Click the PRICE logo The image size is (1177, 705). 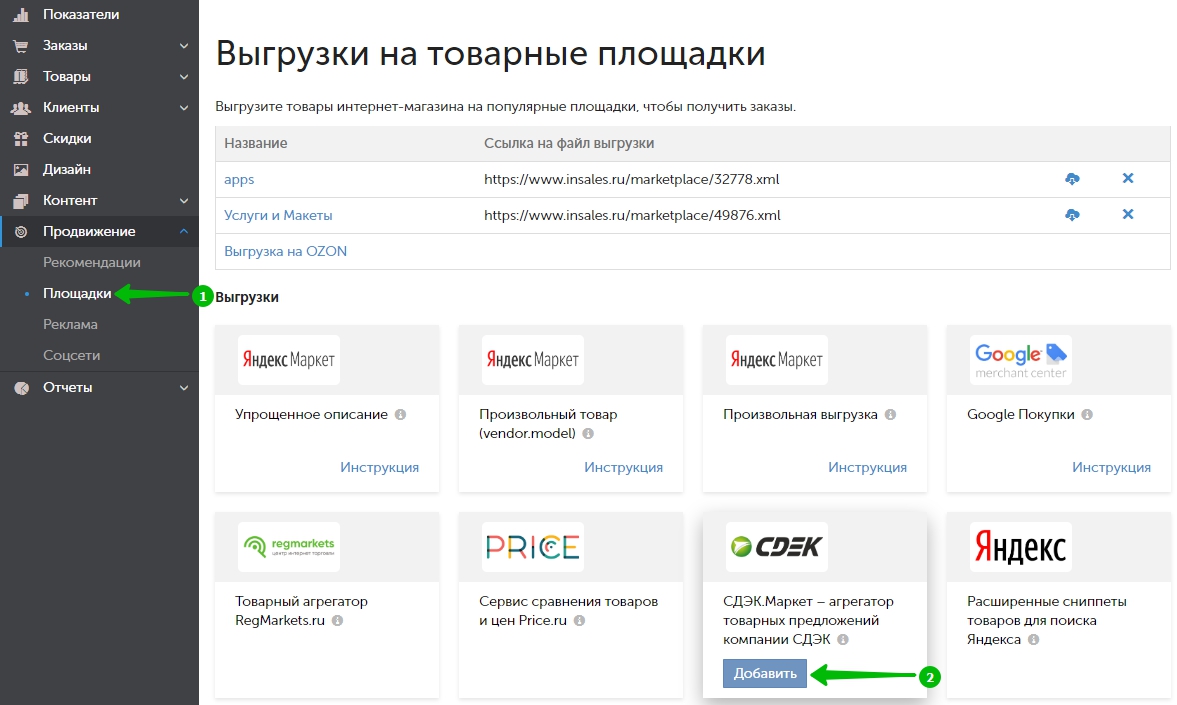pyautogui.click(x=533, y=547)
